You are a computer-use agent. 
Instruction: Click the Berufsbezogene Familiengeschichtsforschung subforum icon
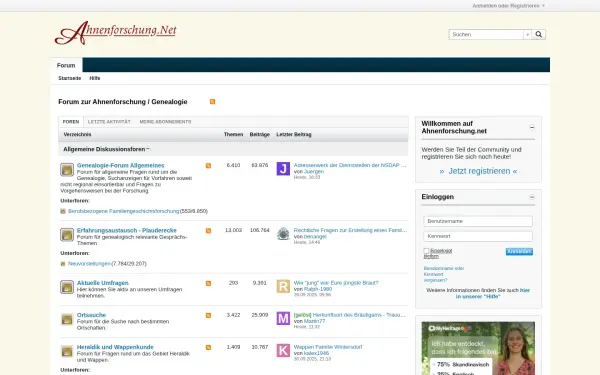pos(63,211)
